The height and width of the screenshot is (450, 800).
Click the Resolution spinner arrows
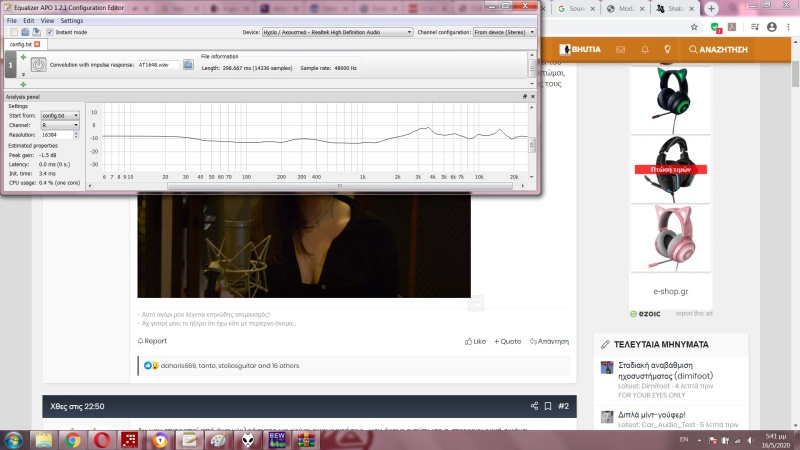pyautogui.click(x=76, y=135)
